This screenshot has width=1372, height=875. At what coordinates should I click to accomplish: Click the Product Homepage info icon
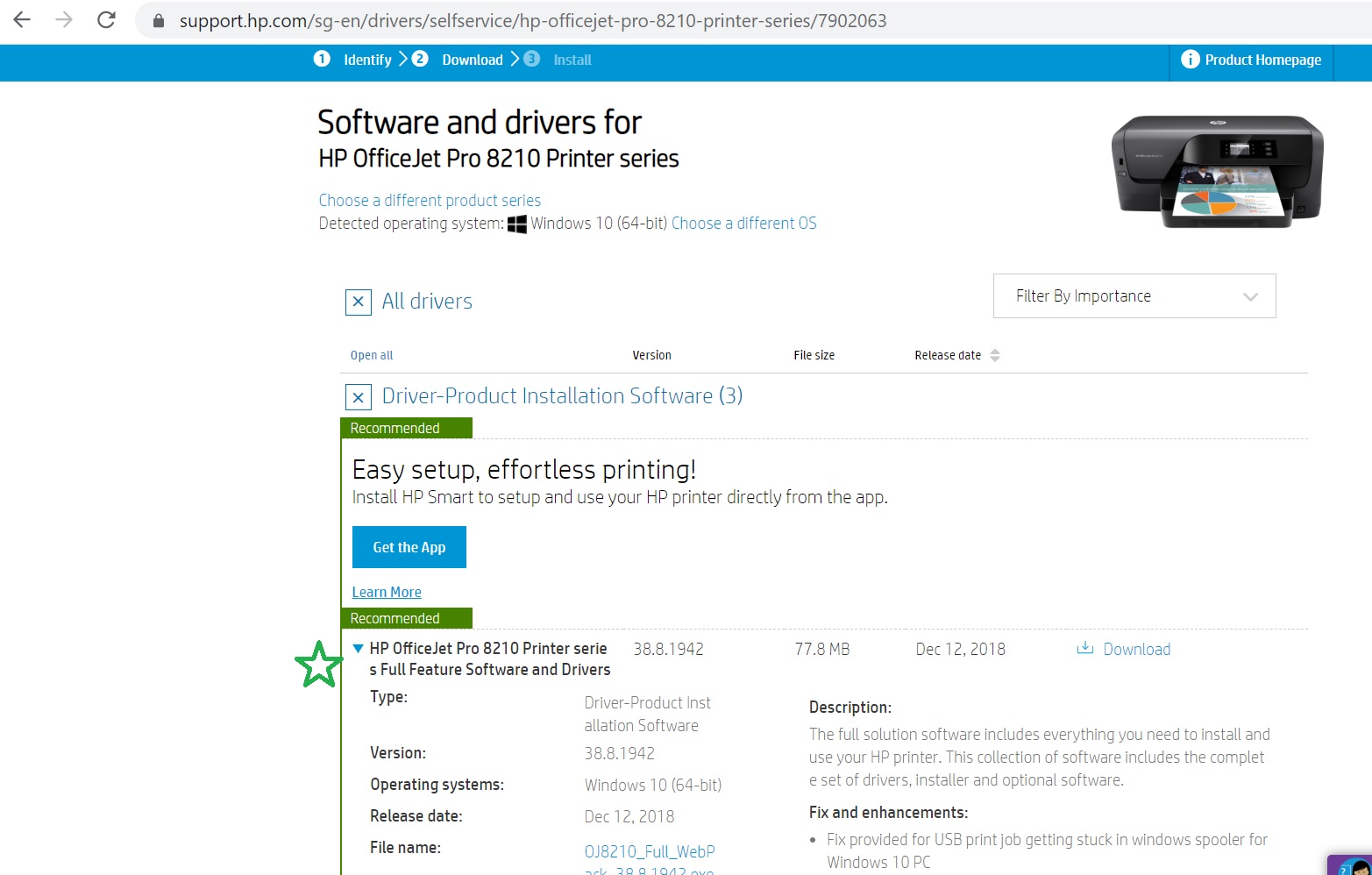(1190, 59)
